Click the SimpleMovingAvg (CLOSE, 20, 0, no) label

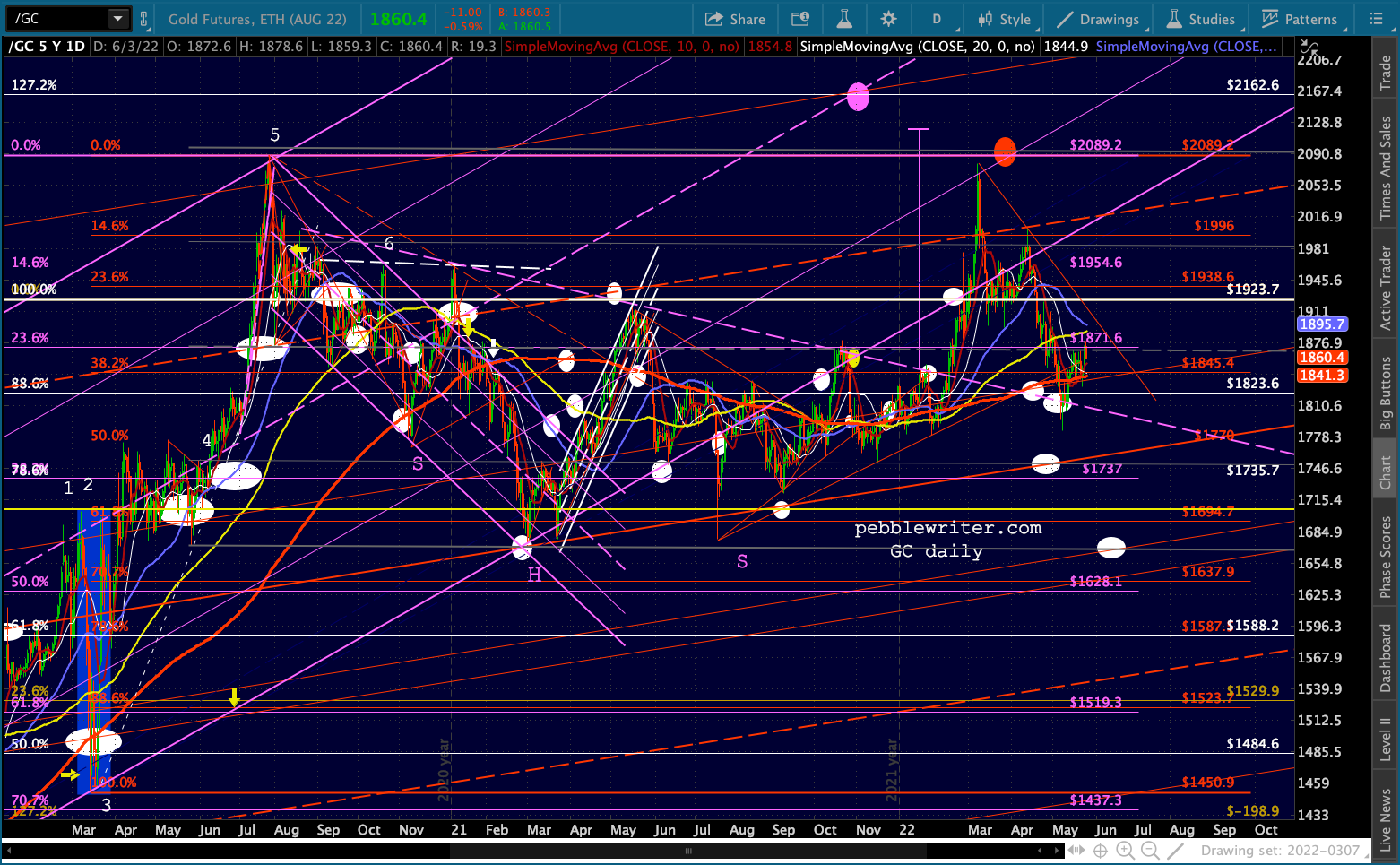[918, 46]
